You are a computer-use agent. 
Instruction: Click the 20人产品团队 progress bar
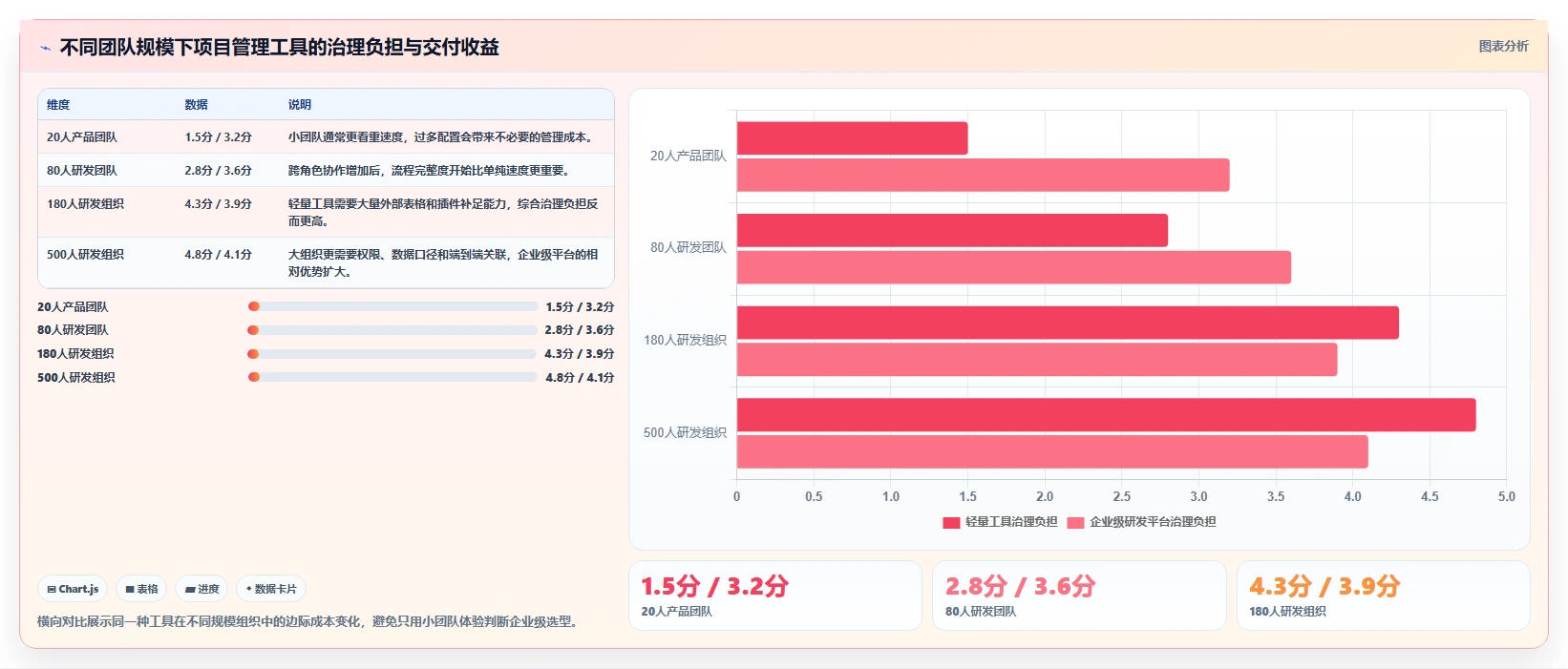click(392, 306)
